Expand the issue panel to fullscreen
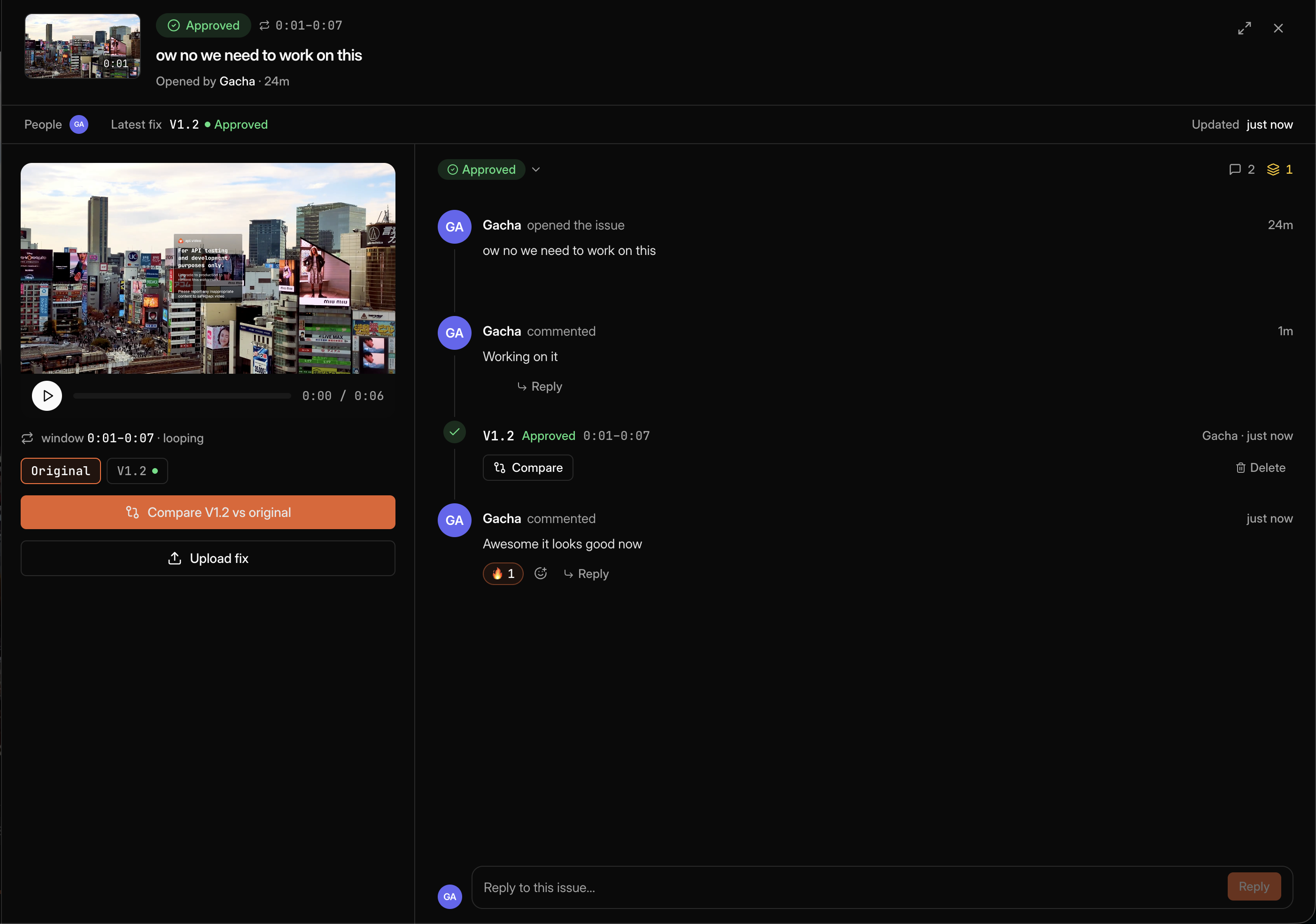 click(x=1244, y=28)
